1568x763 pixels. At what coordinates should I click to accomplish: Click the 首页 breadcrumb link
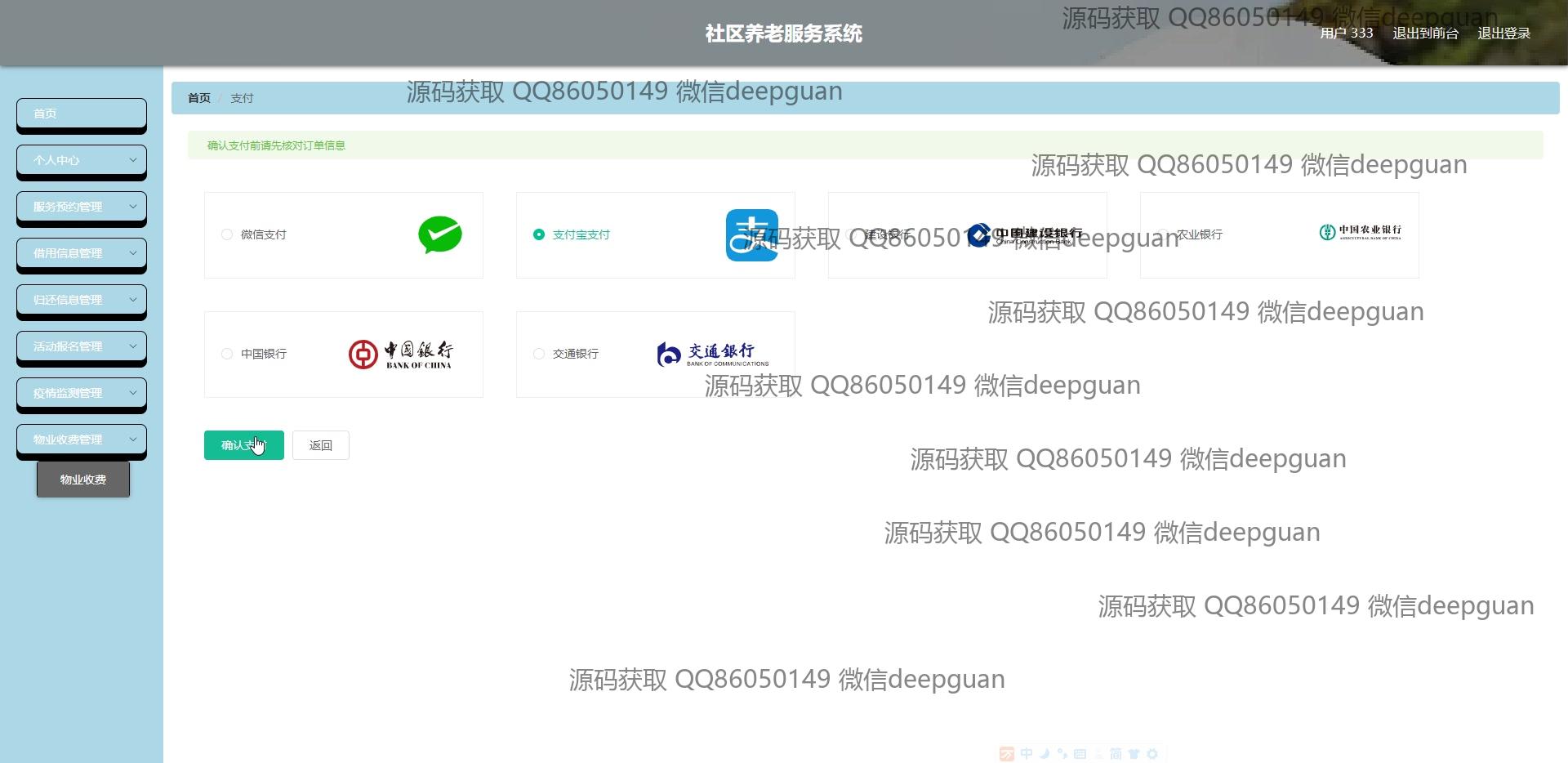click(x=199, y=98)
